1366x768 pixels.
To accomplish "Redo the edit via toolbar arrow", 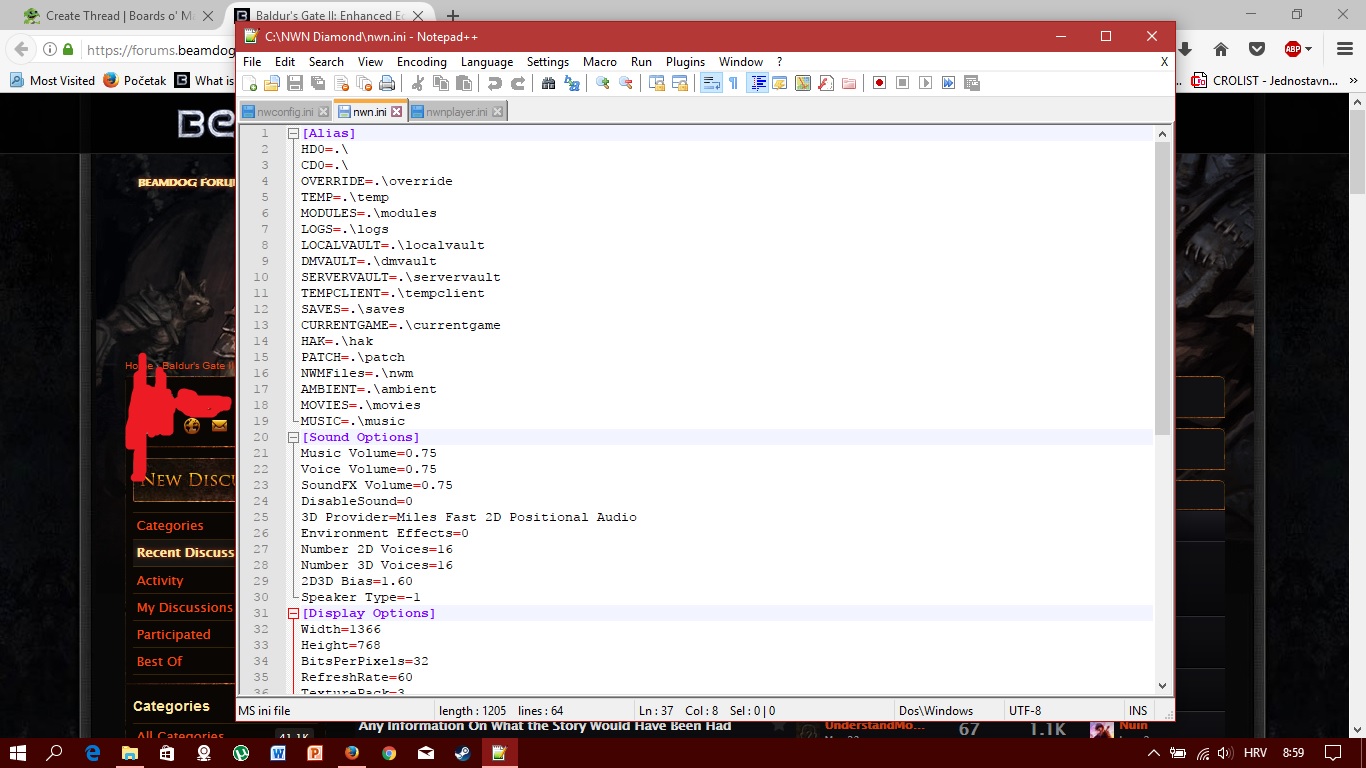I will (517, 83).
